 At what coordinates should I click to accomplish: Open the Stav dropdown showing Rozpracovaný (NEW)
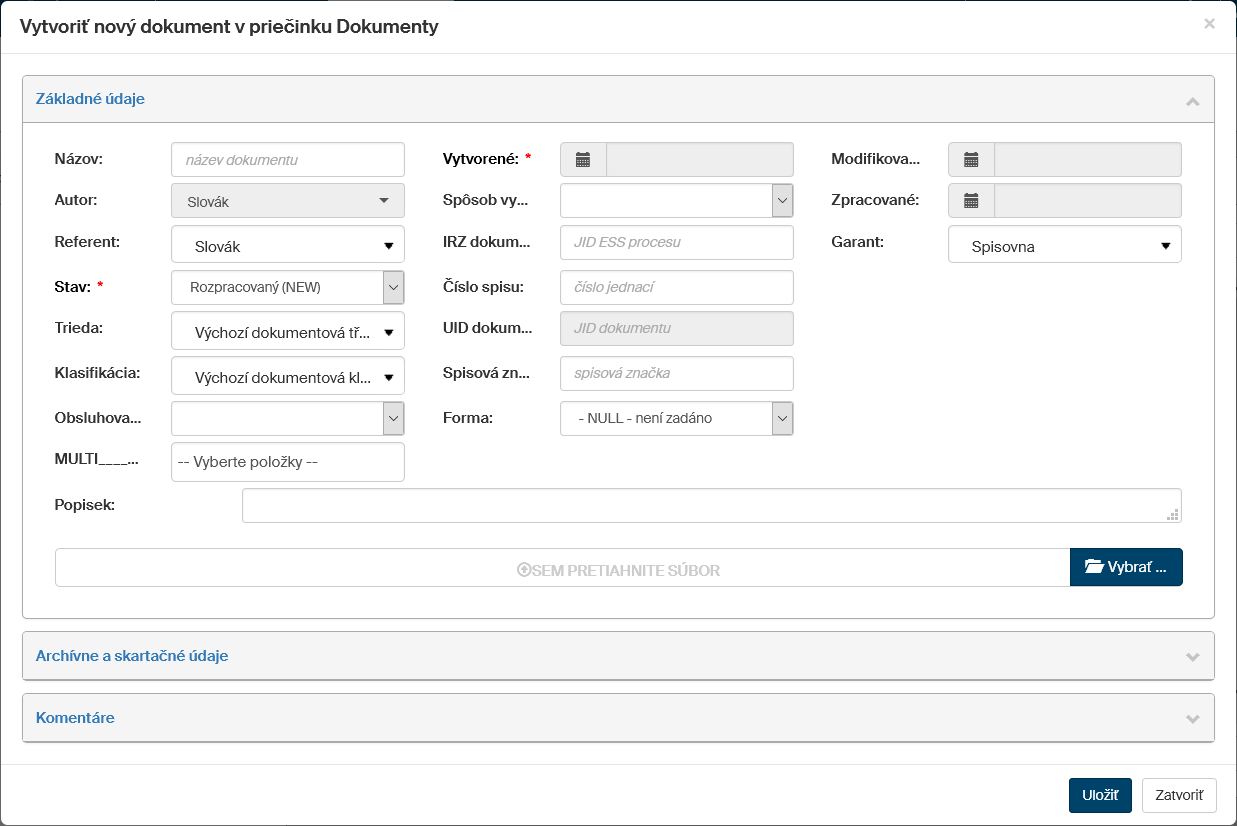(x=288, y=287)
